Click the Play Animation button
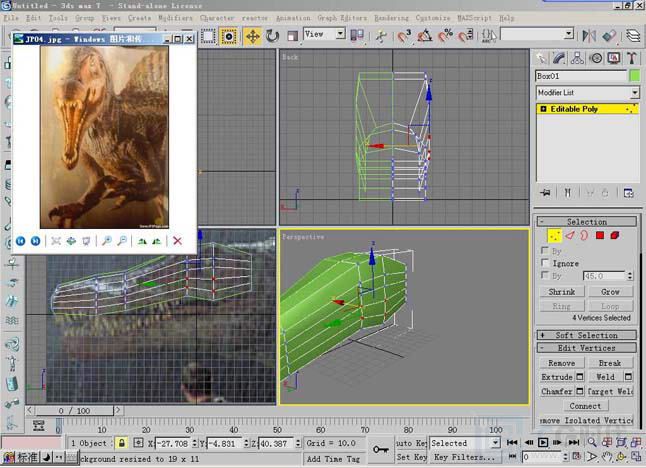The height and width of the screenshot is (468, 646). 543,442
